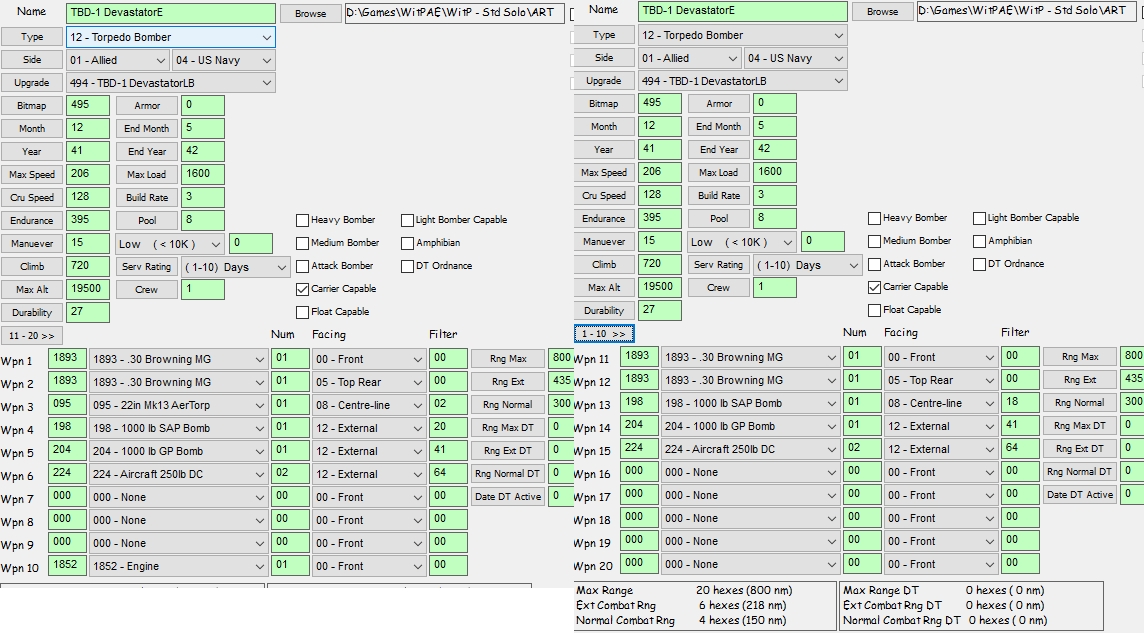The height and width of the screenshot is (633, 1144).
Task: Click the '6 hexes (218 nm)' Ext Combat text
Action: [743, 606]
